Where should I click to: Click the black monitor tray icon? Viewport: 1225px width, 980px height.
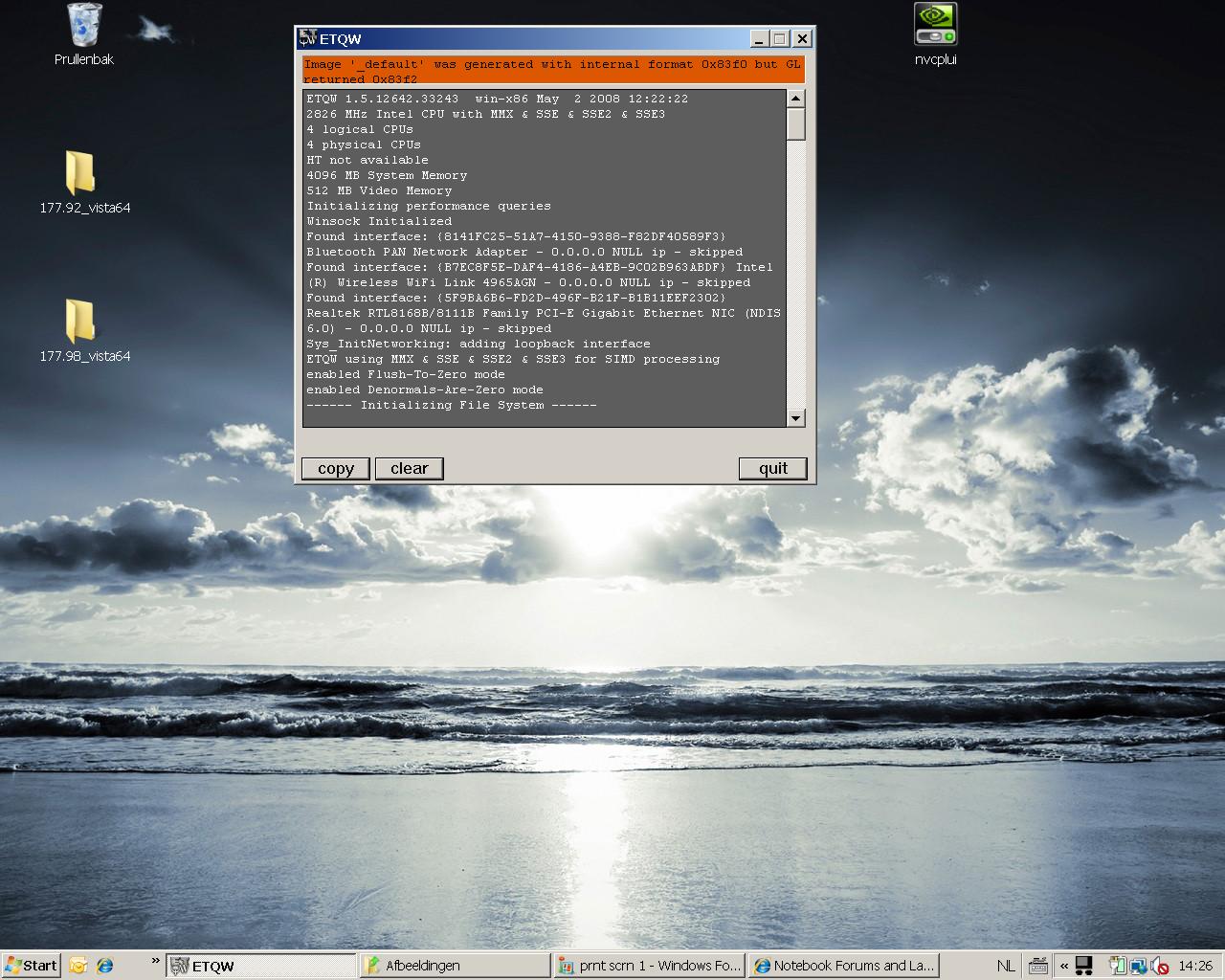click(x=1084, y=966)
